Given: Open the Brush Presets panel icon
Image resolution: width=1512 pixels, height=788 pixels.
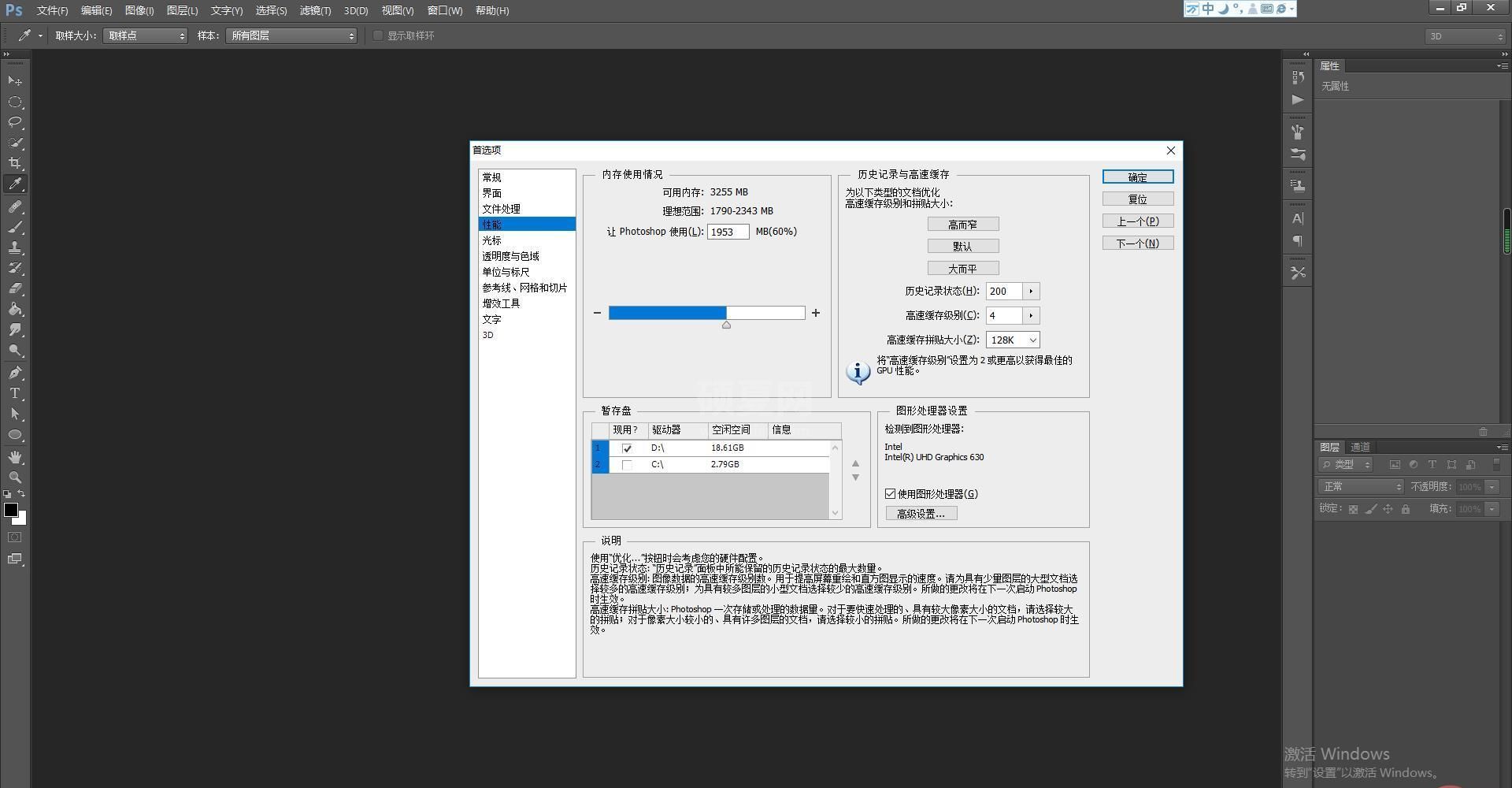Looking at the screenshot, I should pos(1298,154).
